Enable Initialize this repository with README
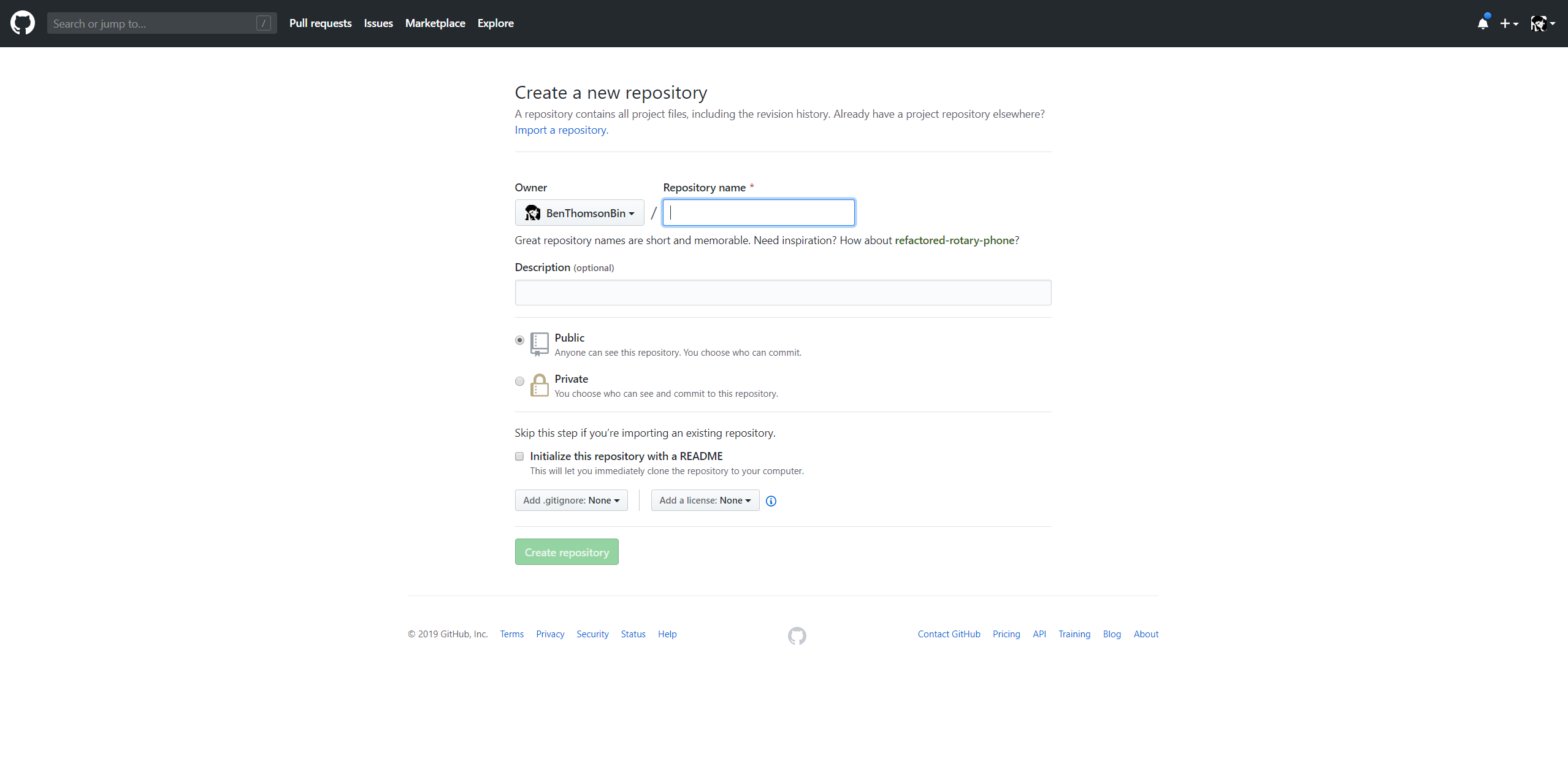Screen dimensions: 1568x771 pos(519,457)
